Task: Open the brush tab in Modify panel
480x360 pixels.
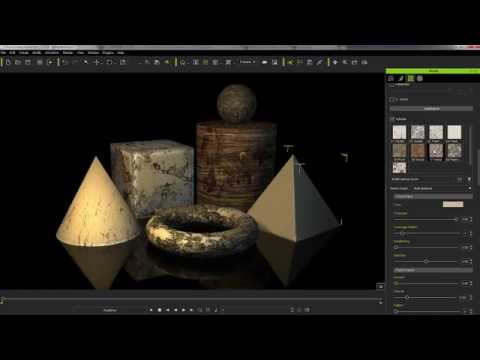Action: [401, 79]
